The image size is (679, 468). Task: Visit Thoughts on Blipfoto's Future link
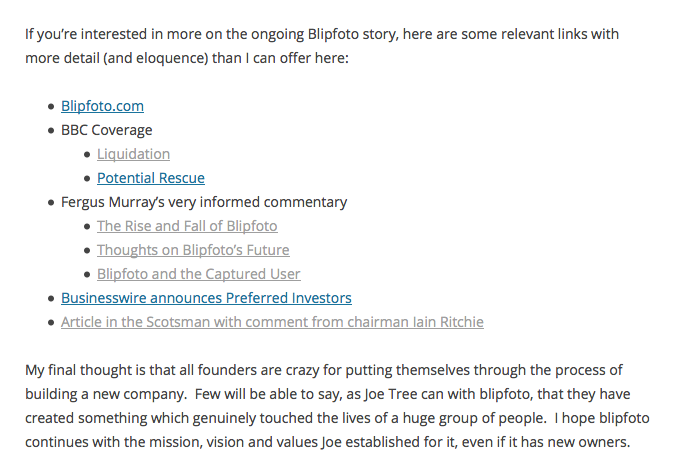coord(193,250)
